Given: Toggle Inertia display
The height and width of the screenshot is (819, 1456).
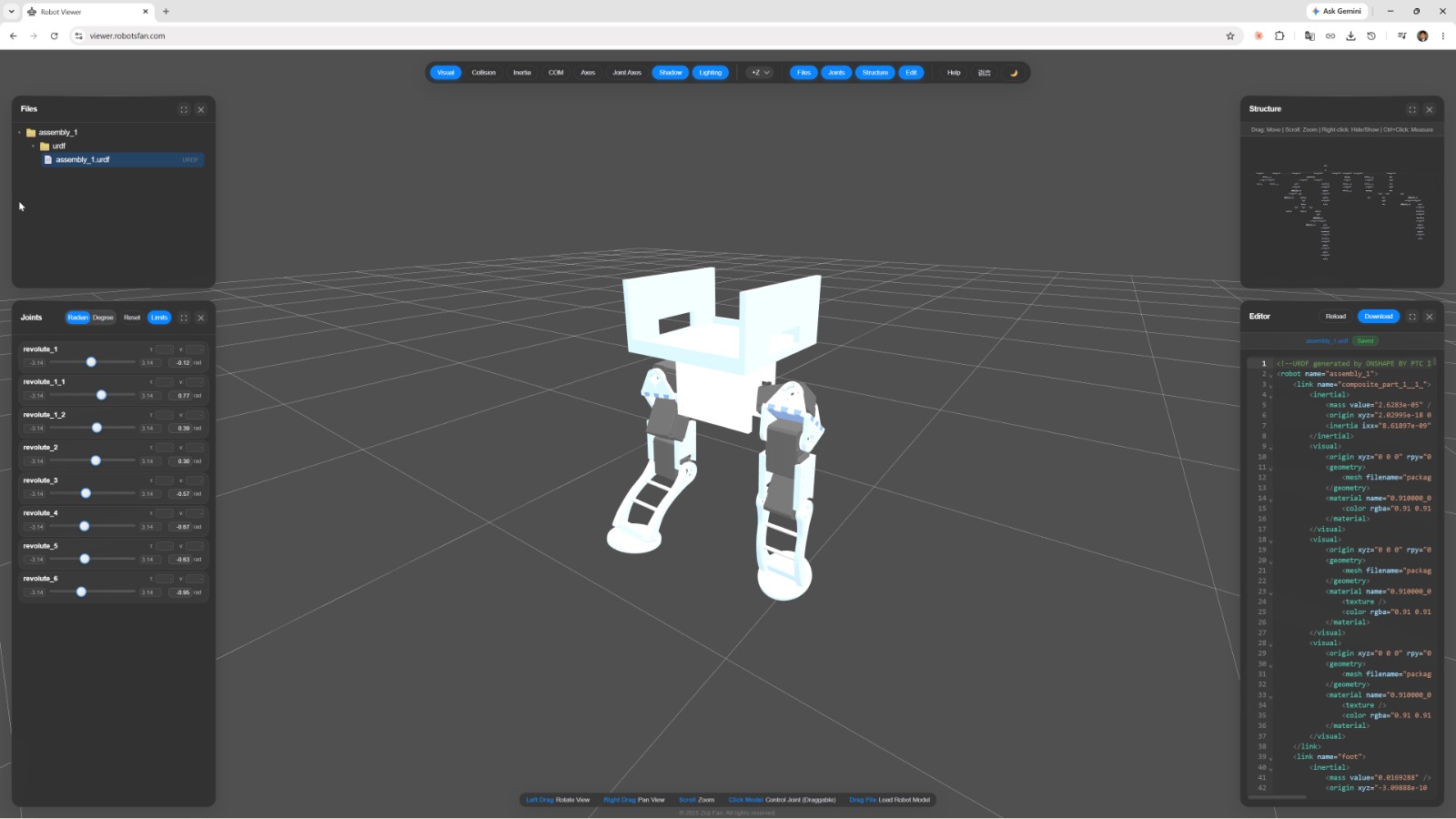Looking at the screenshot, I should click(x=522, y=73).
